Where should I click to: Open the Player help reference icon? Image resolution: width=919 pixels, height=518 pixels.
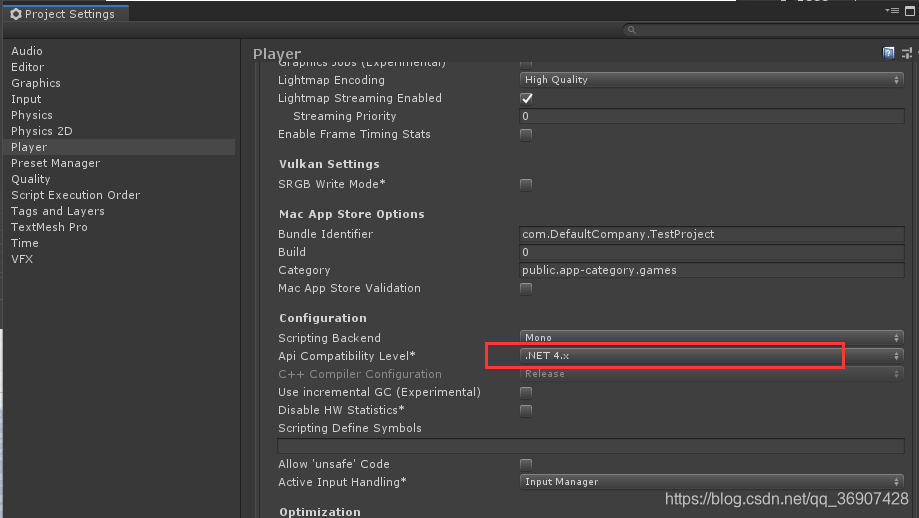click(889, 53)
